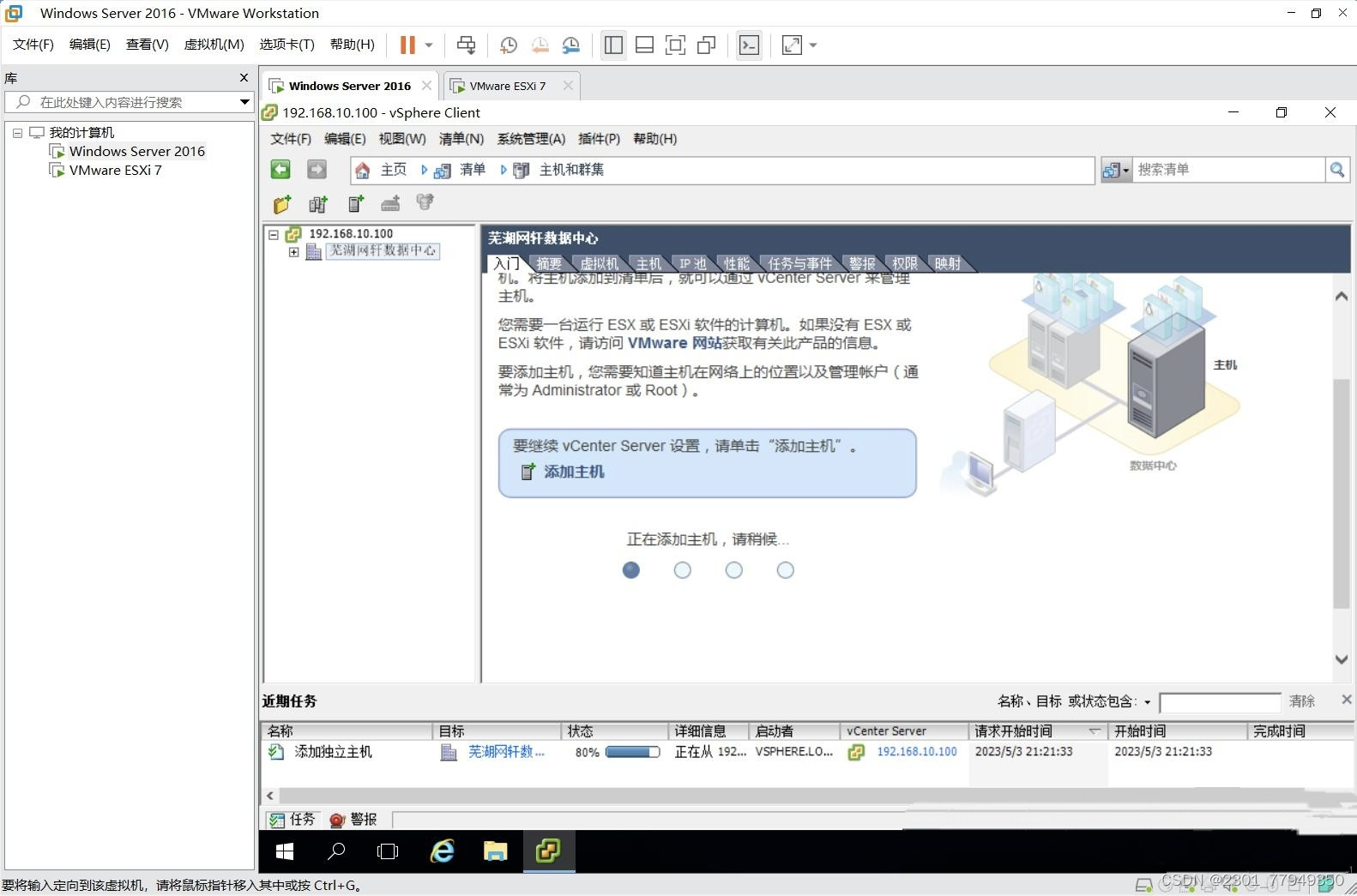Click the pause VM icon in Workstation toolbar
The width and height of the screenshot is (1357, 896).
point(407,45)
